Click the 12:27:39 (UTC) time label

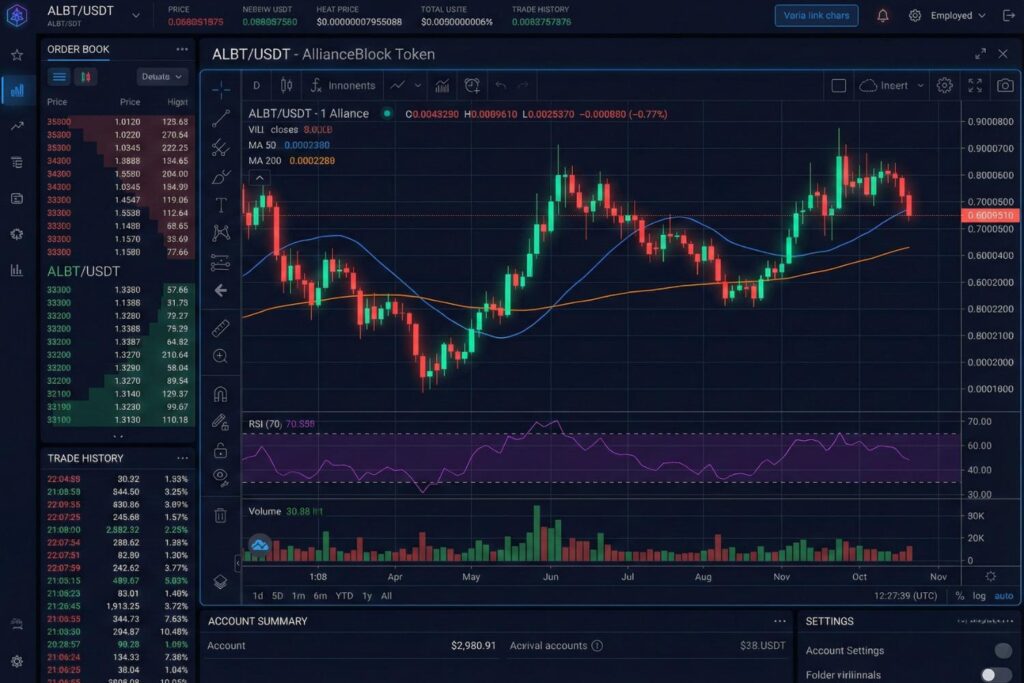906,596
